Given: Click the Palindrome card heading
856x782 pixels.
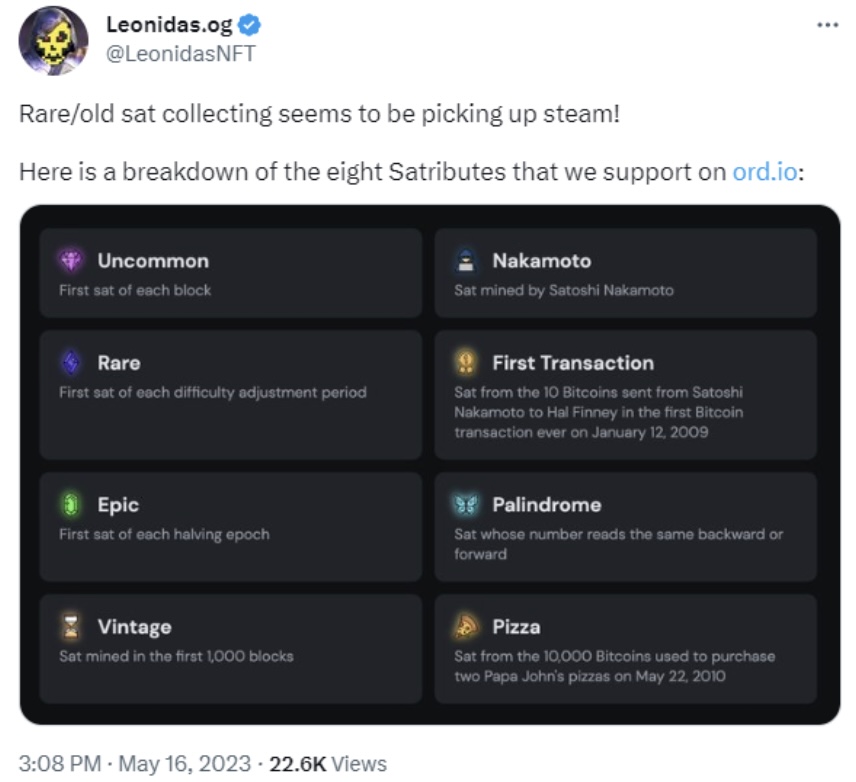Looking at the screenshot, I should 546,505.
